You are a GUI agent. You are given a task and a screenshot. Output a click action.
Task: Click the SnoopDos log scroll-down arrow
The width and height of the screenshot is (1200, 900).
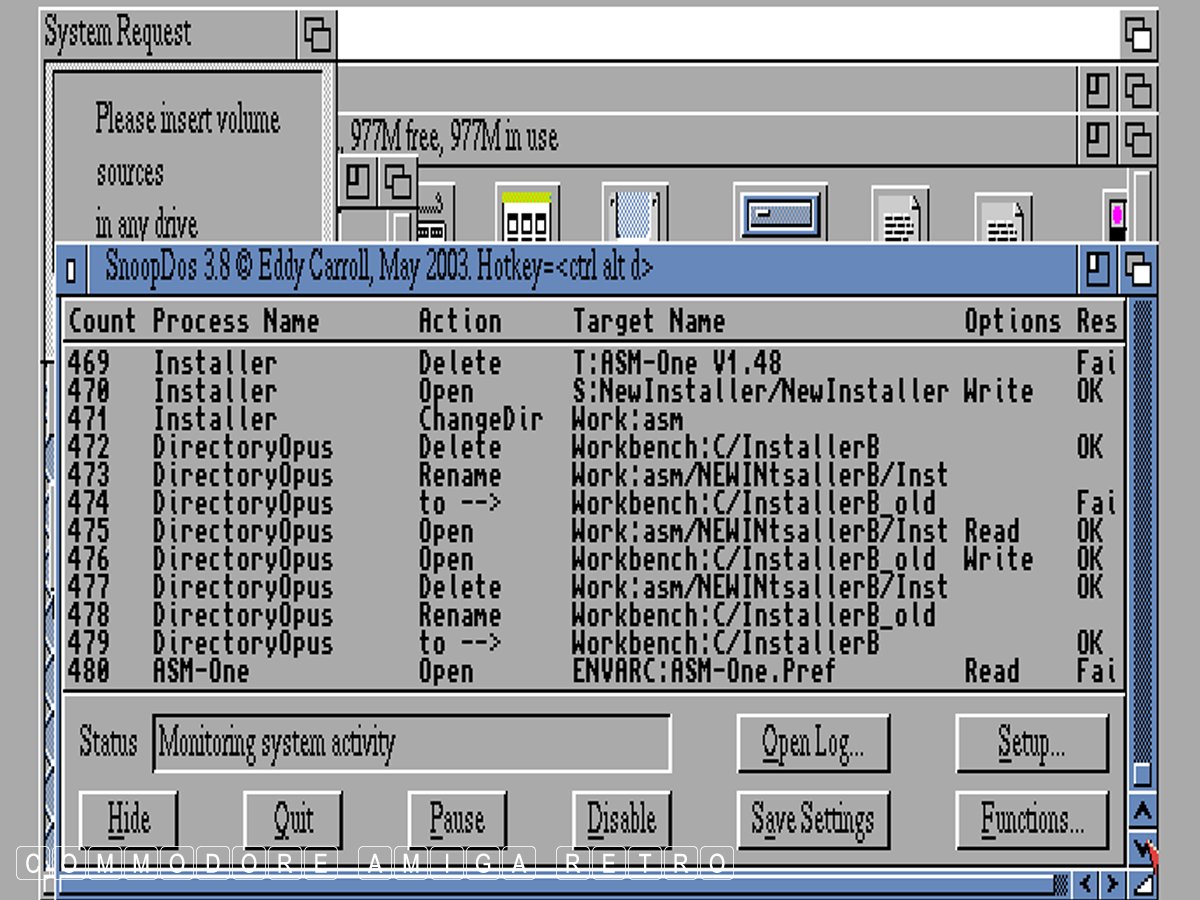[x=1143, y=848]
